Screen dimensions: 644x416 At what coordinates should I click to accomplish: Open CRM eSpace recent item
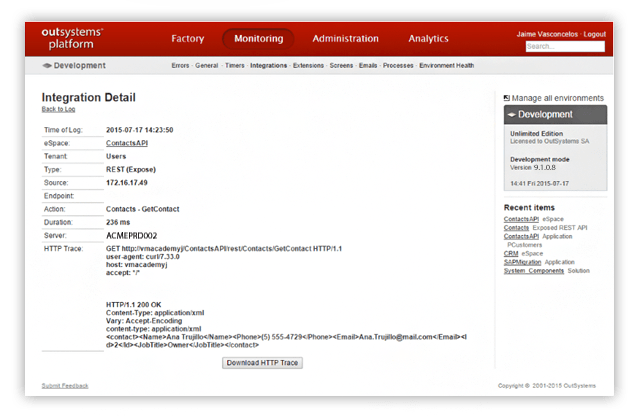tap(511, 254)
